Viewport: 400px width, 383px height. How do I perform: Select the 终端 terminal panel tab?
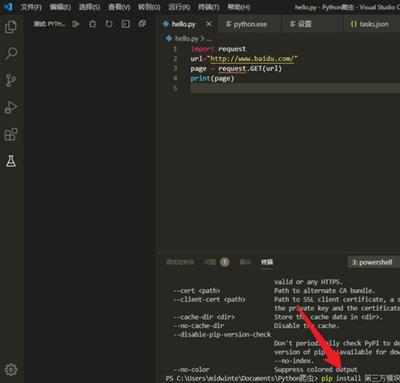[x=267, y=262]
